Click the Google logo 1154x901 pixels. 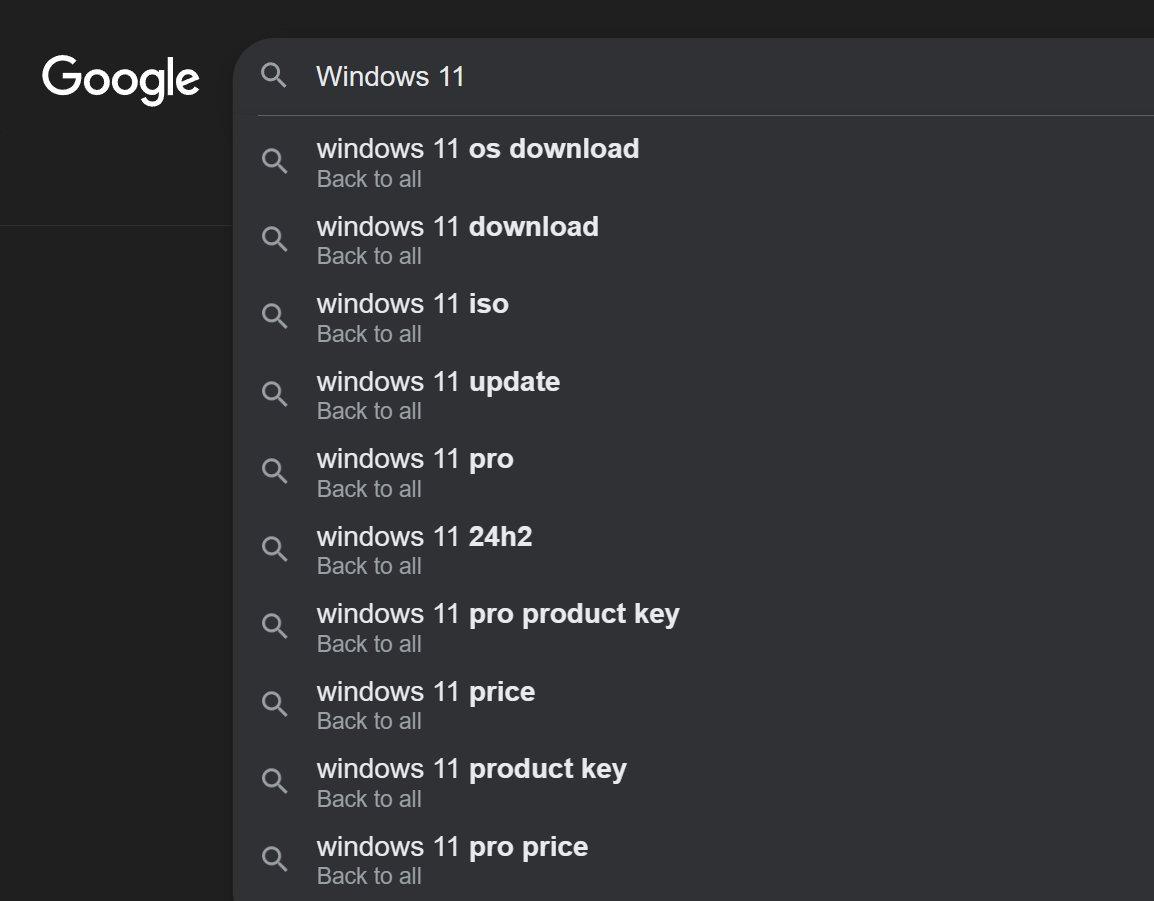pyautogui.click(x=121, y=80)
